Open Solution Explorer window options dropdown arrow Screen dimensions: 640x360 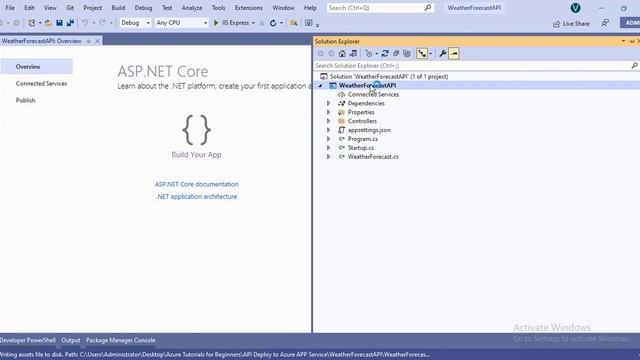[623, 41]
